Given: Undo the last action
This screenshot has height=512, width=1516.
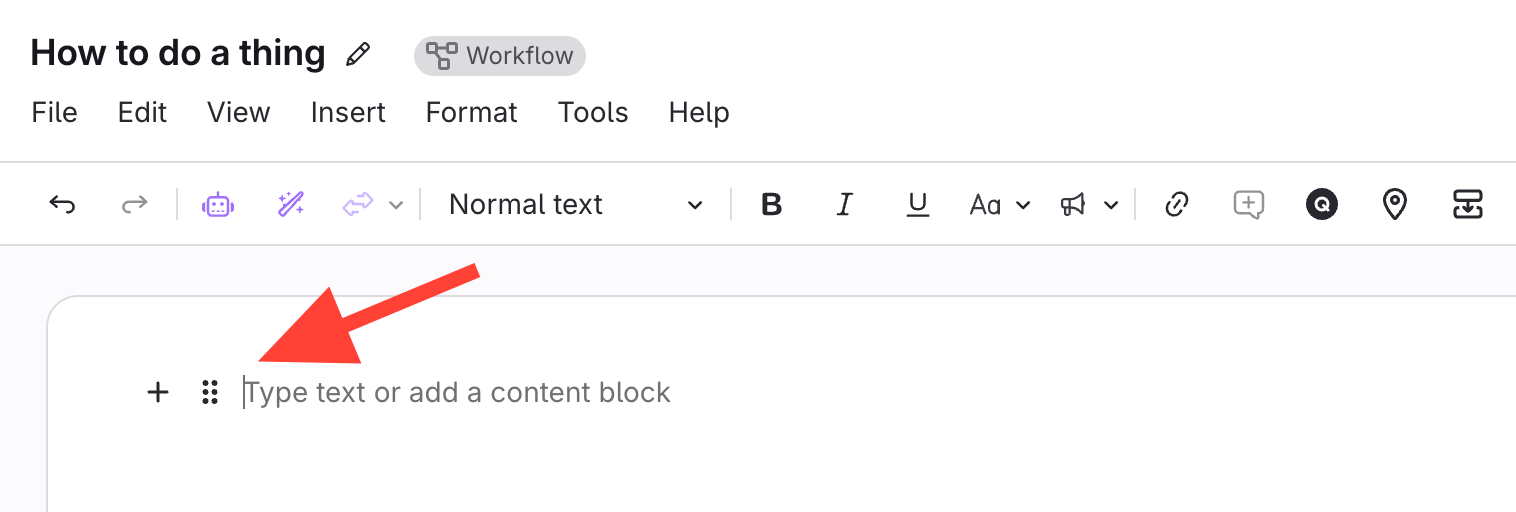Looking at the screenshot, I should point(62,205).
